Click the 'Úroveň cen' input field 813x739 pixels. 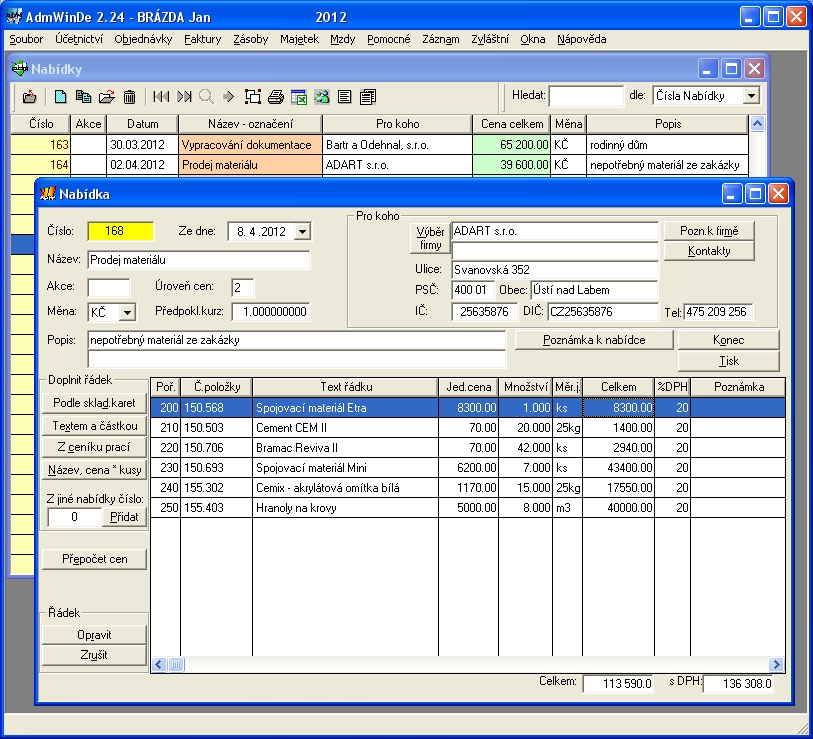click(243, 288)
